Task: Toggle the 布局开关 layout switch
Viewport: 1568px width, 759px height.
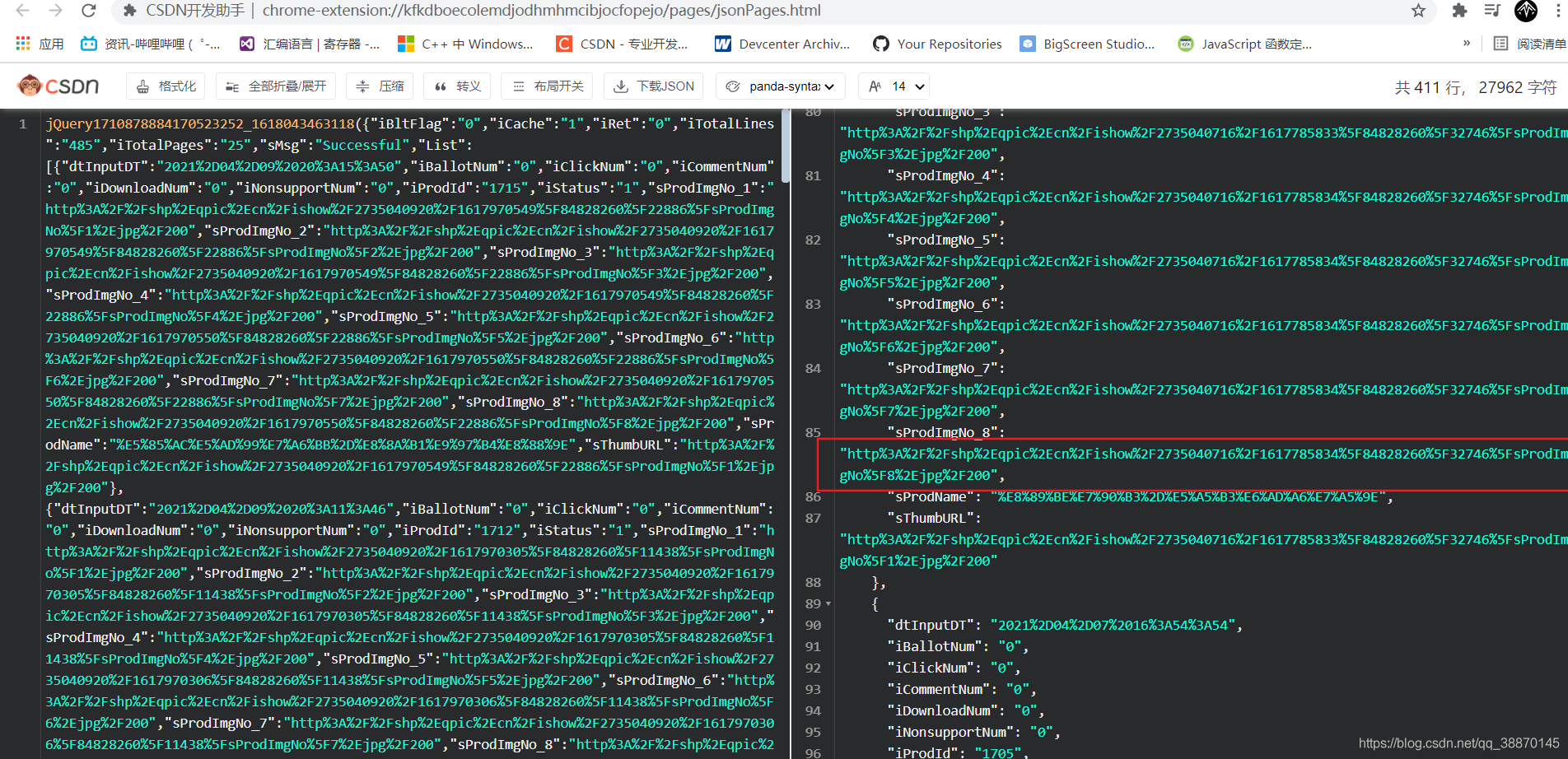Action: (547, 86)
